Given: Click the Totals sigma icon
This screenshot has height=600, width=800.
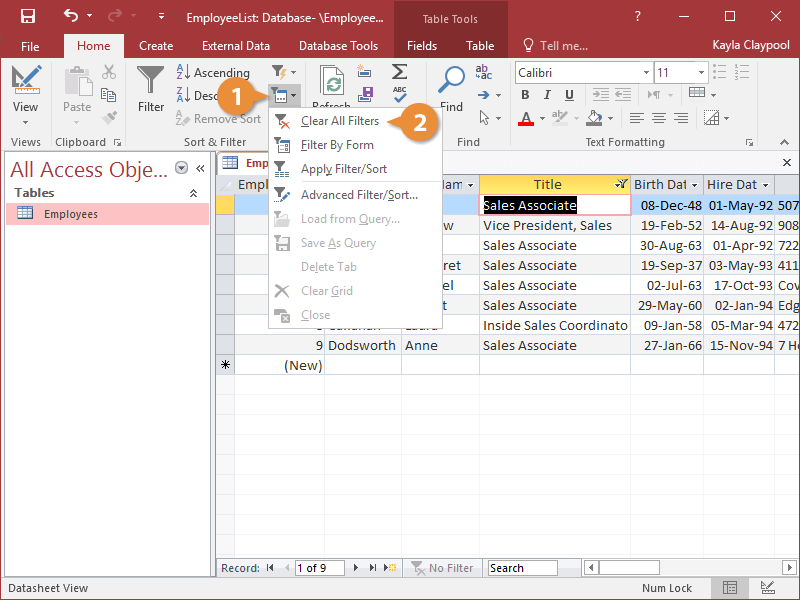Looking at the screenshot, I should tap(399, 72).
